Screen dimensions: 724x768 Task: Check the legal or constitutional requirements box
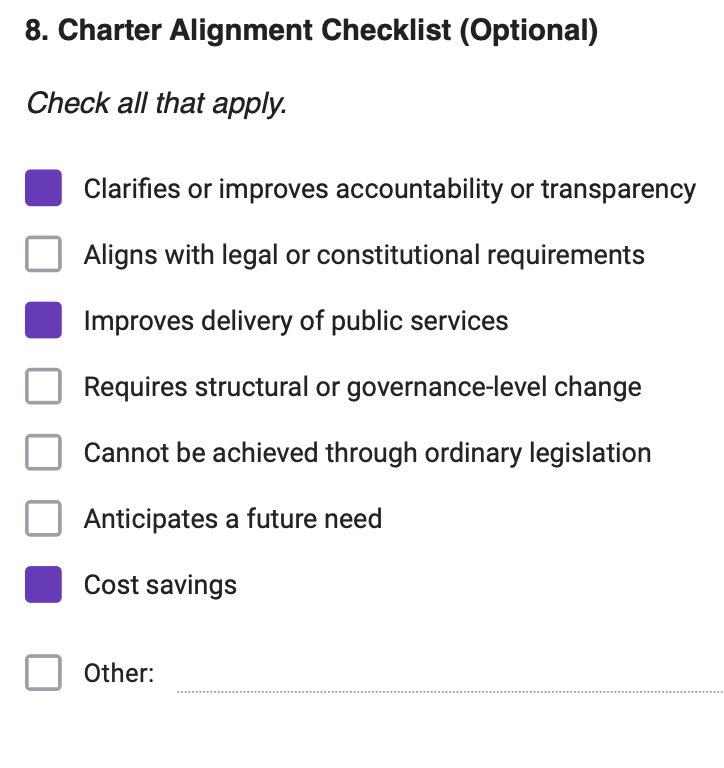click(x=43, y=254)
